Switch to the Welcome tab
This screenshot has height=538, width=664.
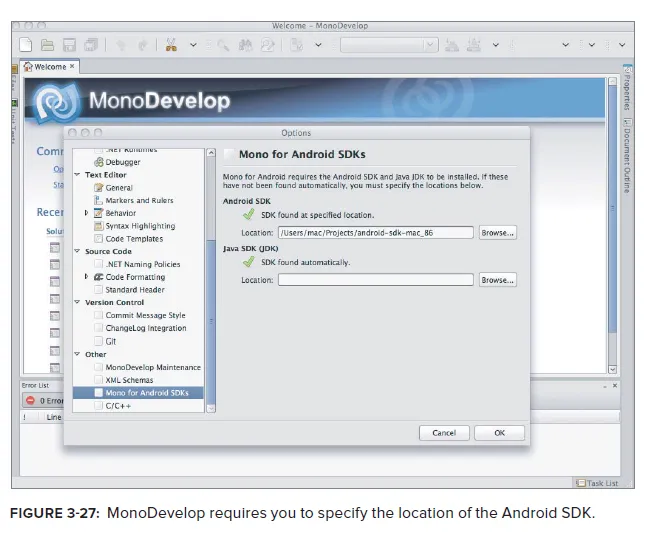tap(49, 67)
